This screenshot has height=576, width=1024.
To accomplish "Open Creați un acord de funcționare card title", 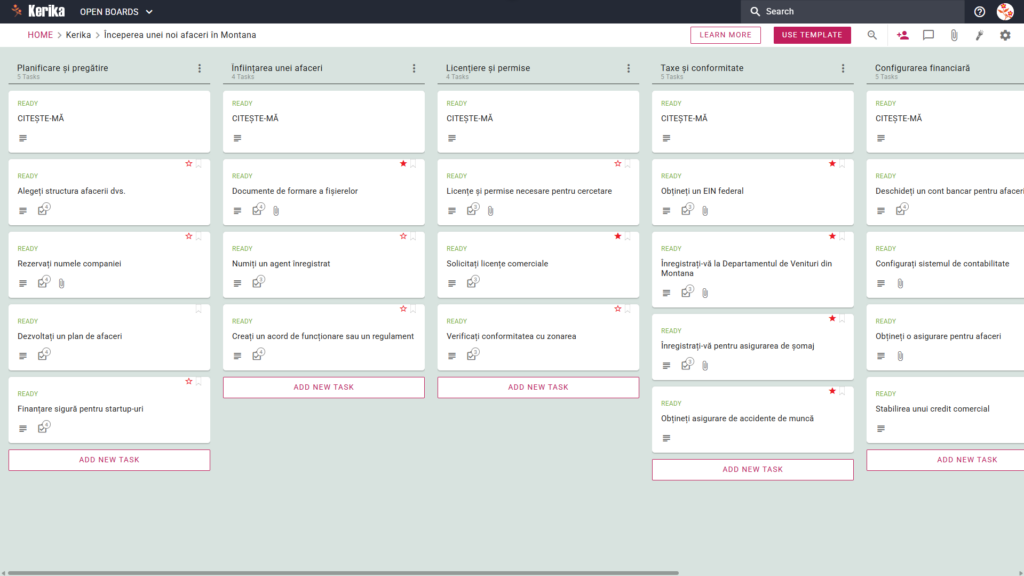I will click(323, 336).
